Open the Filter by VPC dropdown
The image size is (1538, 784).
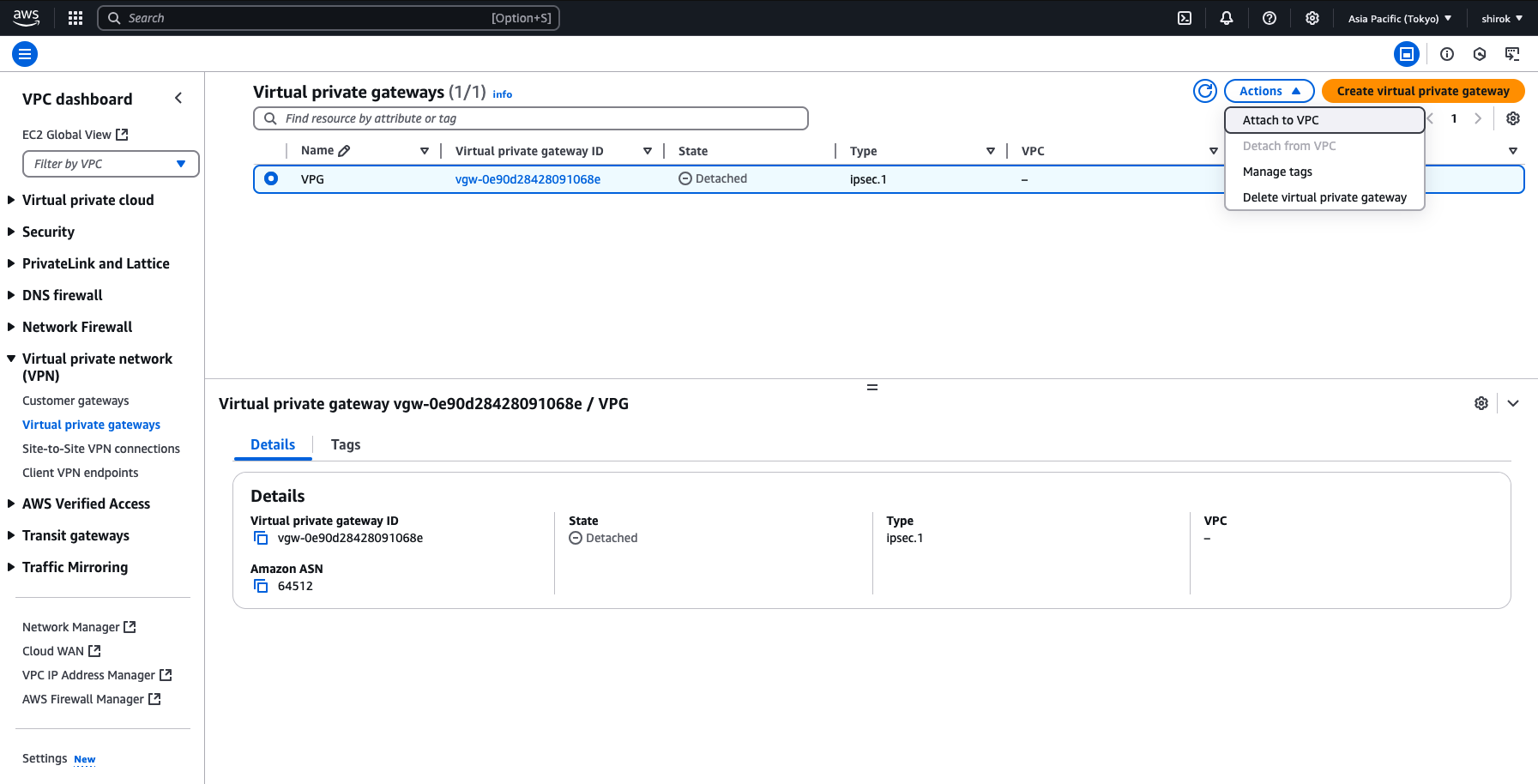111,164
